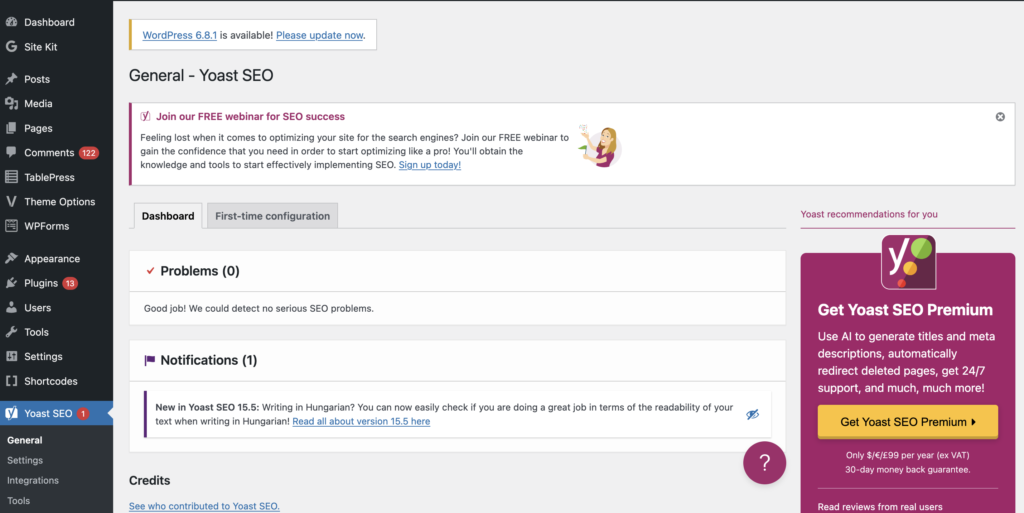Click Read reviews from real users text
1024x513 pixels.
(880, 506)
